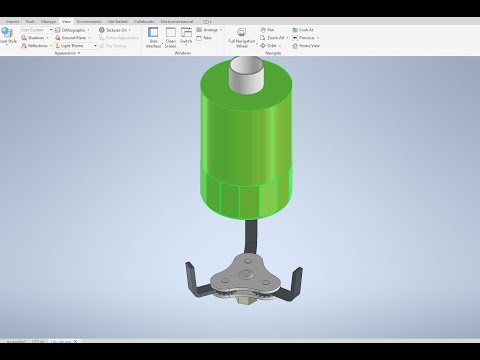The height and width of the screenshot is (360, 480).
Task: Expand the Ground Plane dropdown arrow
Action: coord(89,38)
